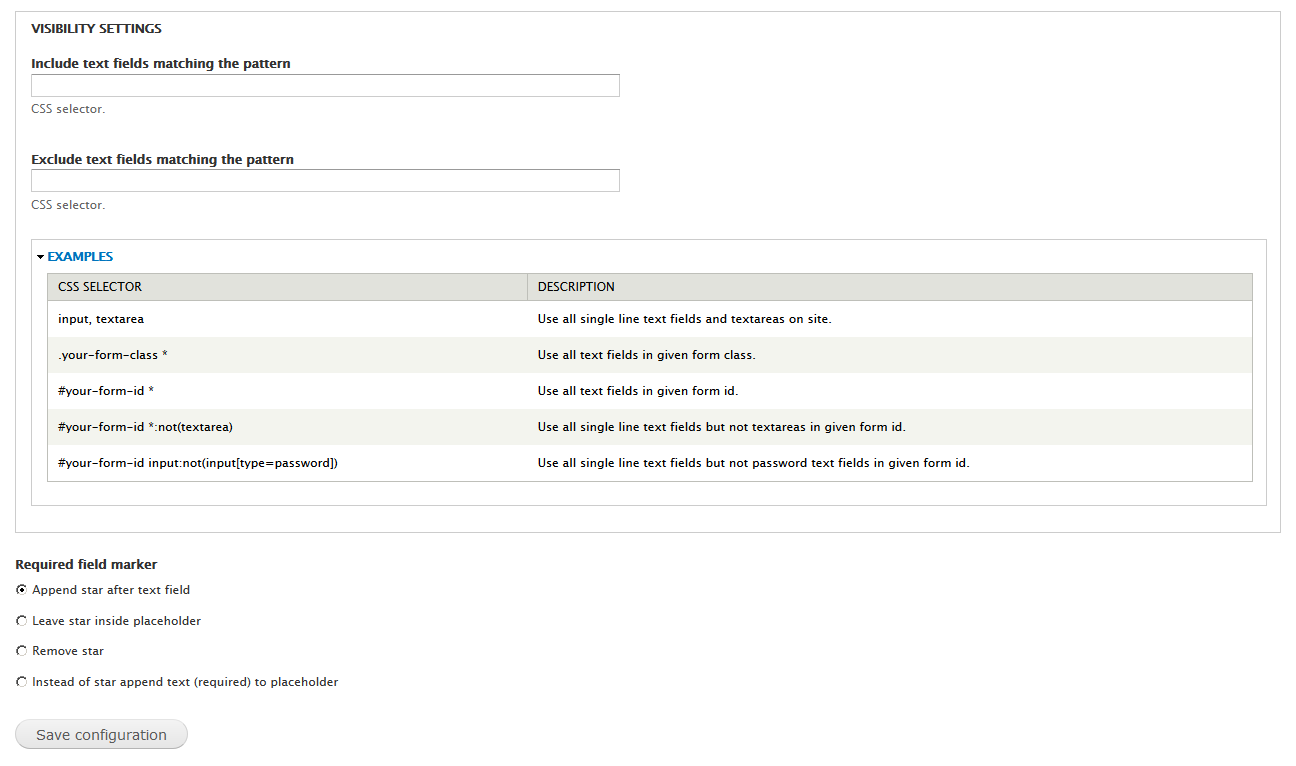Click the '#your-form-id *:not(textarea)' selector cell
This screenshot has height=766, width=1296.
145,427
